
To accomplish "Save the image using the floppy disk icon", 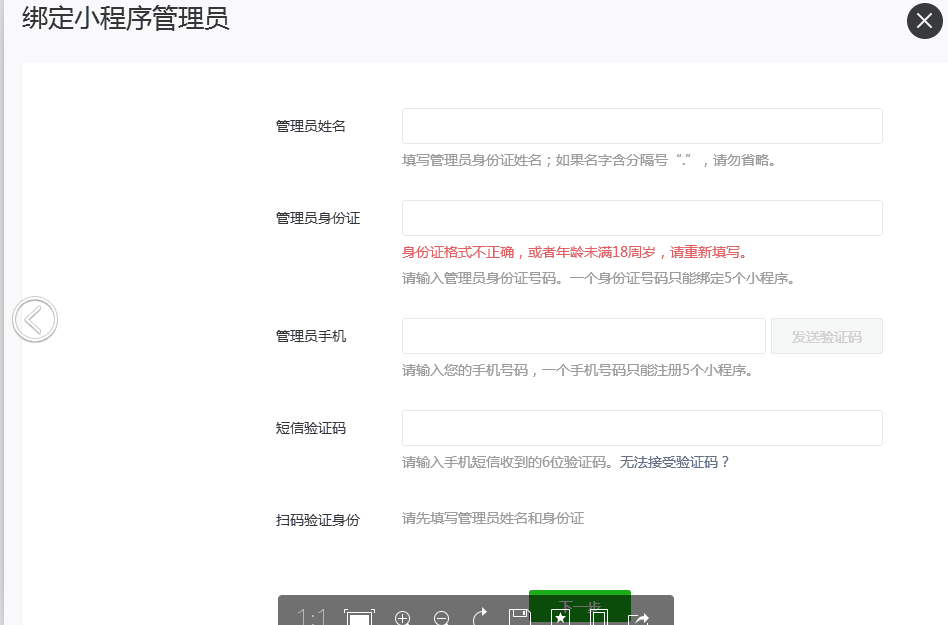I will click(x=519, y=618).
